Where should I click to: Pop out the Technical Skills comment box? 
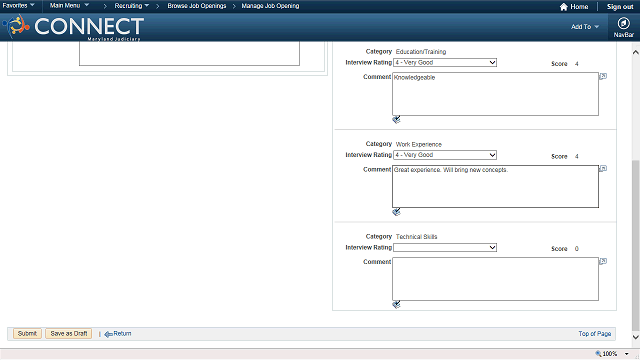(603, 261)
